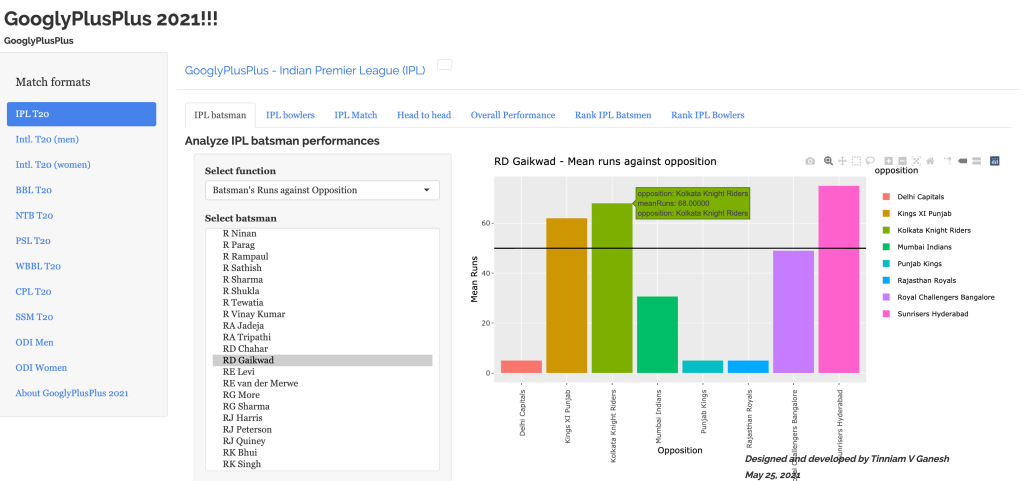Activate the Pan tool in the chart toolbar

842,161
